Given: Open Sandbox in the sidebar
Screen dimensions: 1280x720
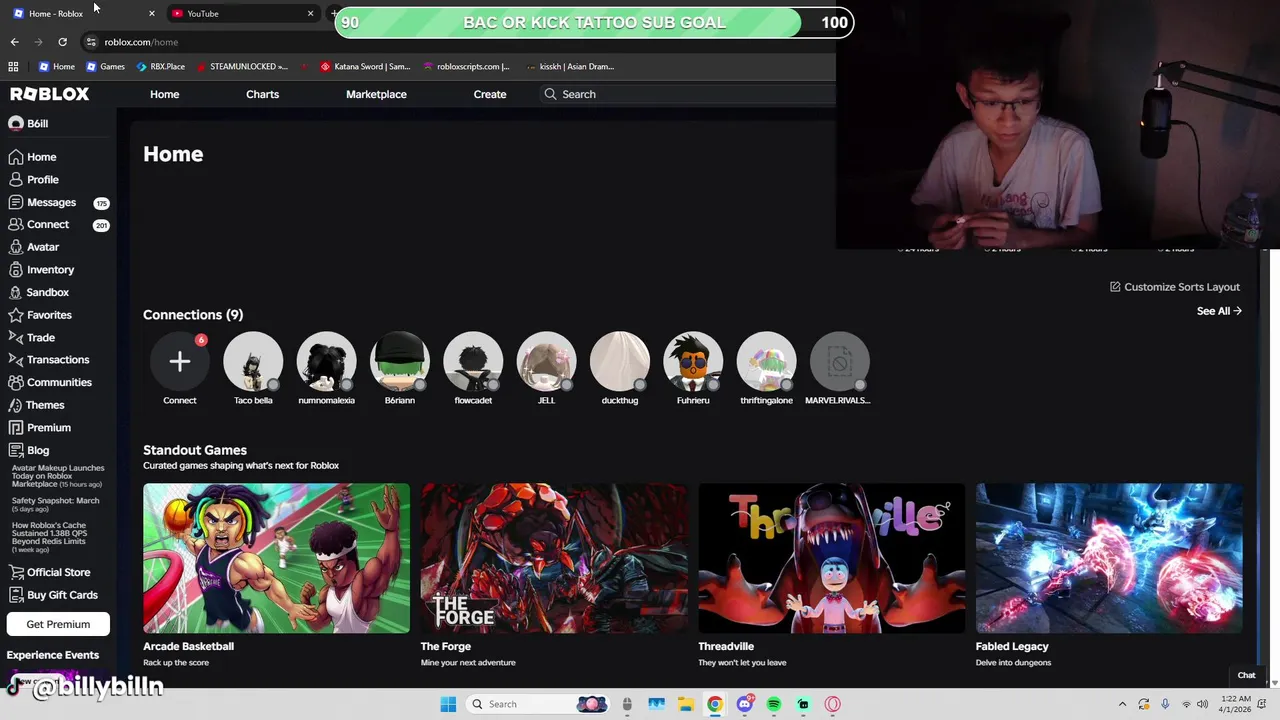Looking at the screenshot, I should pyautogui.click(x=39, y=292).
